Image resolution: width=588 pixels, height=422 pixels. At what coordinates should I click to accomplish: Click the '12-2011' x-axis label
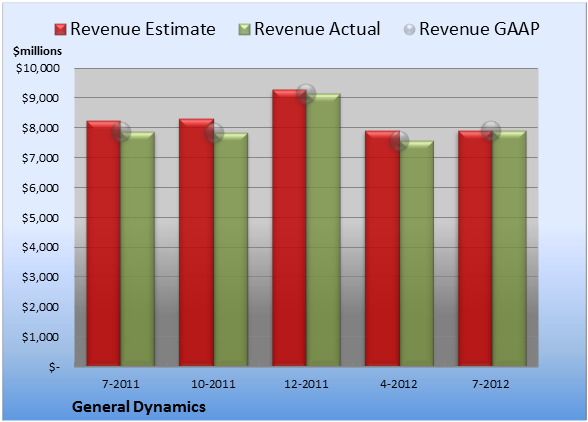point(306,384)
